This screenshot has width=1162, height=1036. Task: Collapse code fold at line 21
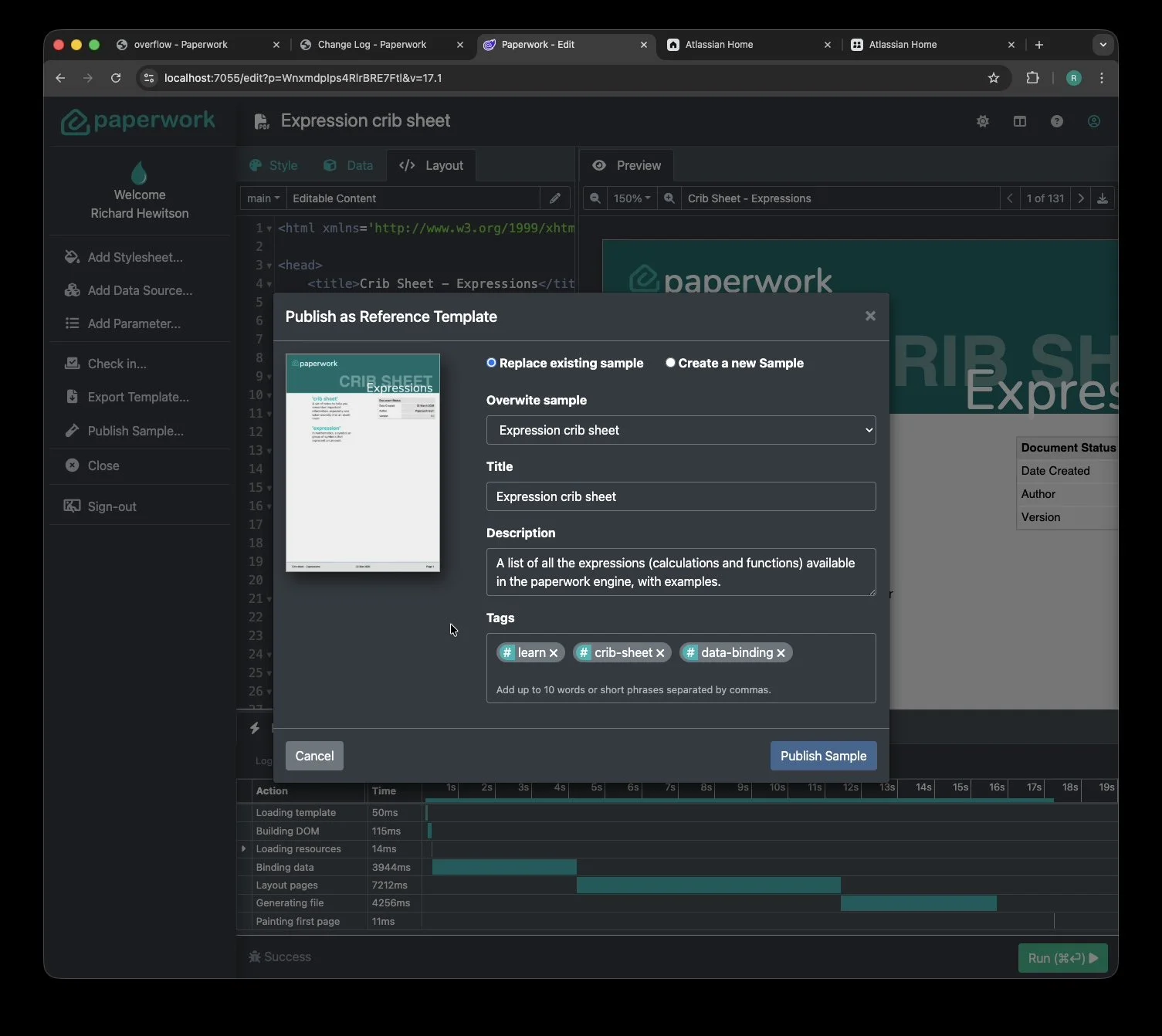269,599
